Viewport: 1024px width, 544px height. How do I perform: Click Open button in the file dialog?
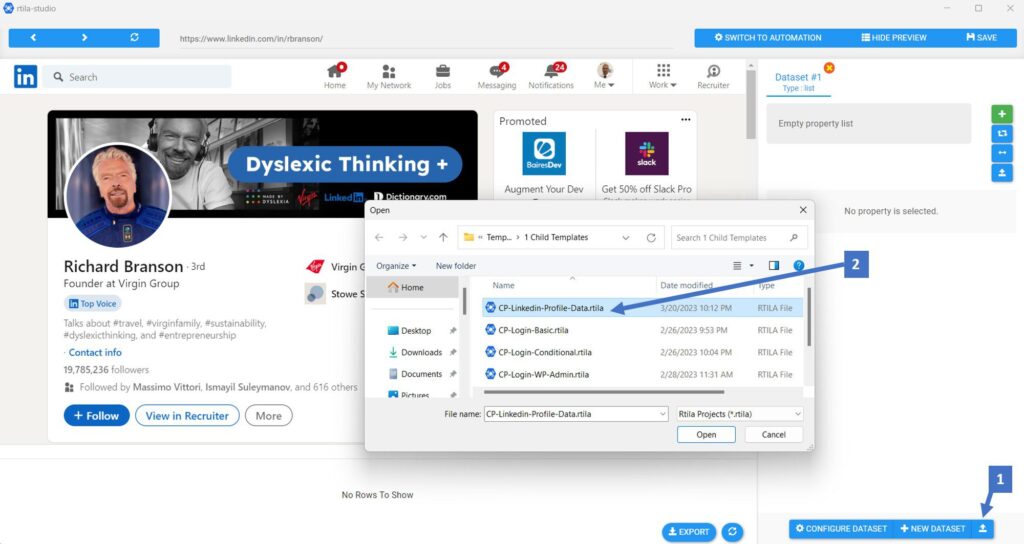pyautogui.click(x=706, y=435)
